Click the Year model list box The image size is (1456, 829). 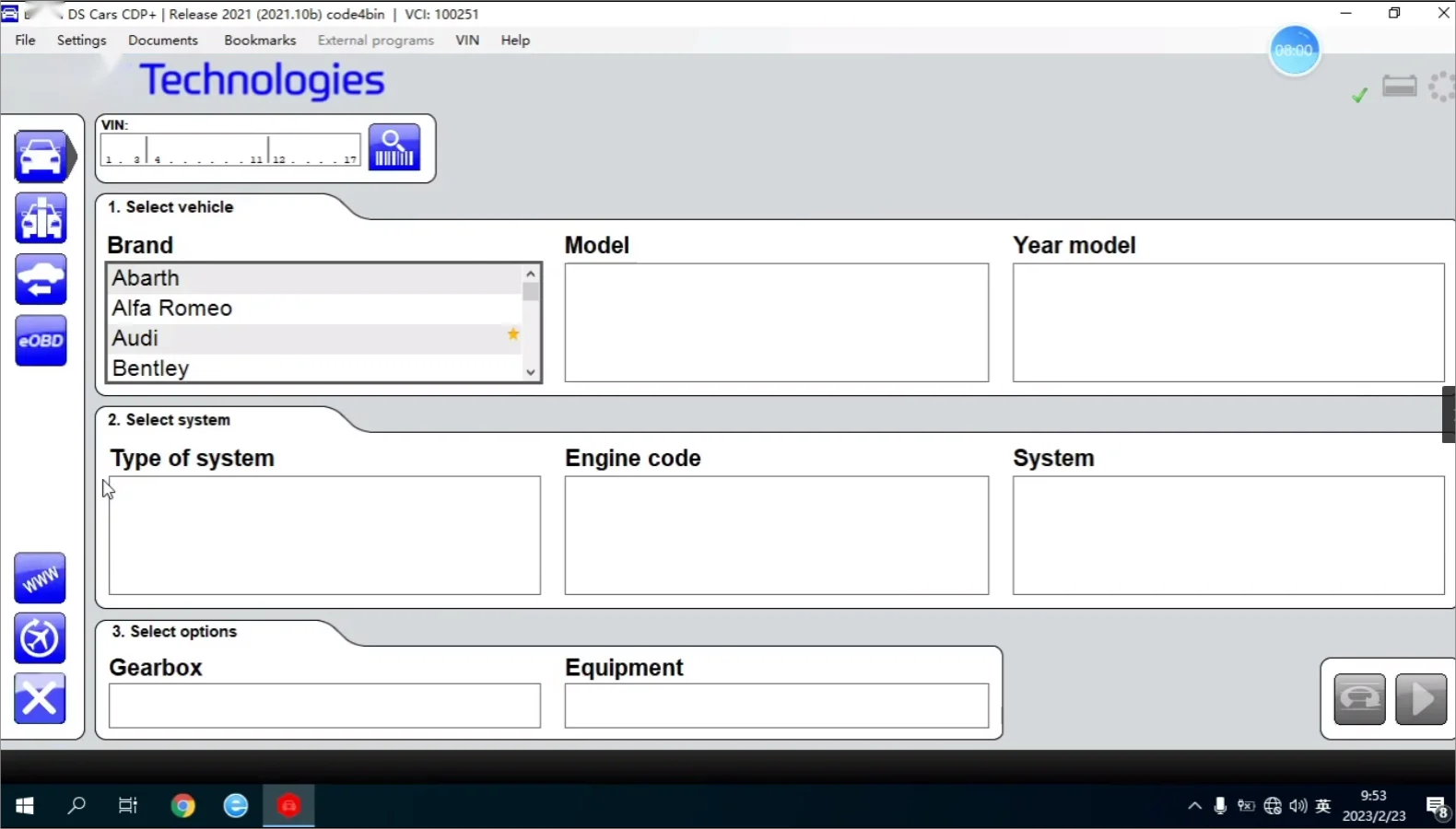point(1228,322)
